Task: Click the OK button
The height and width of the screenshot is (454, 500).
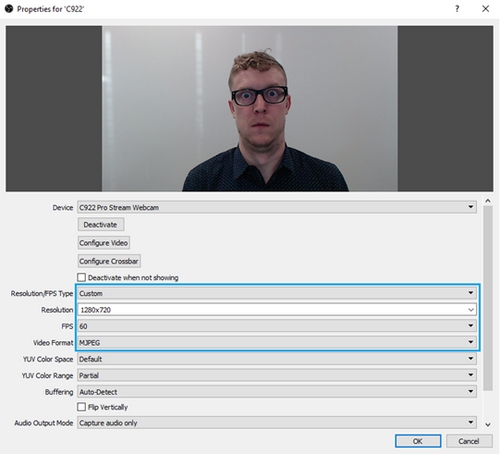Action: (x=418, y=441)
